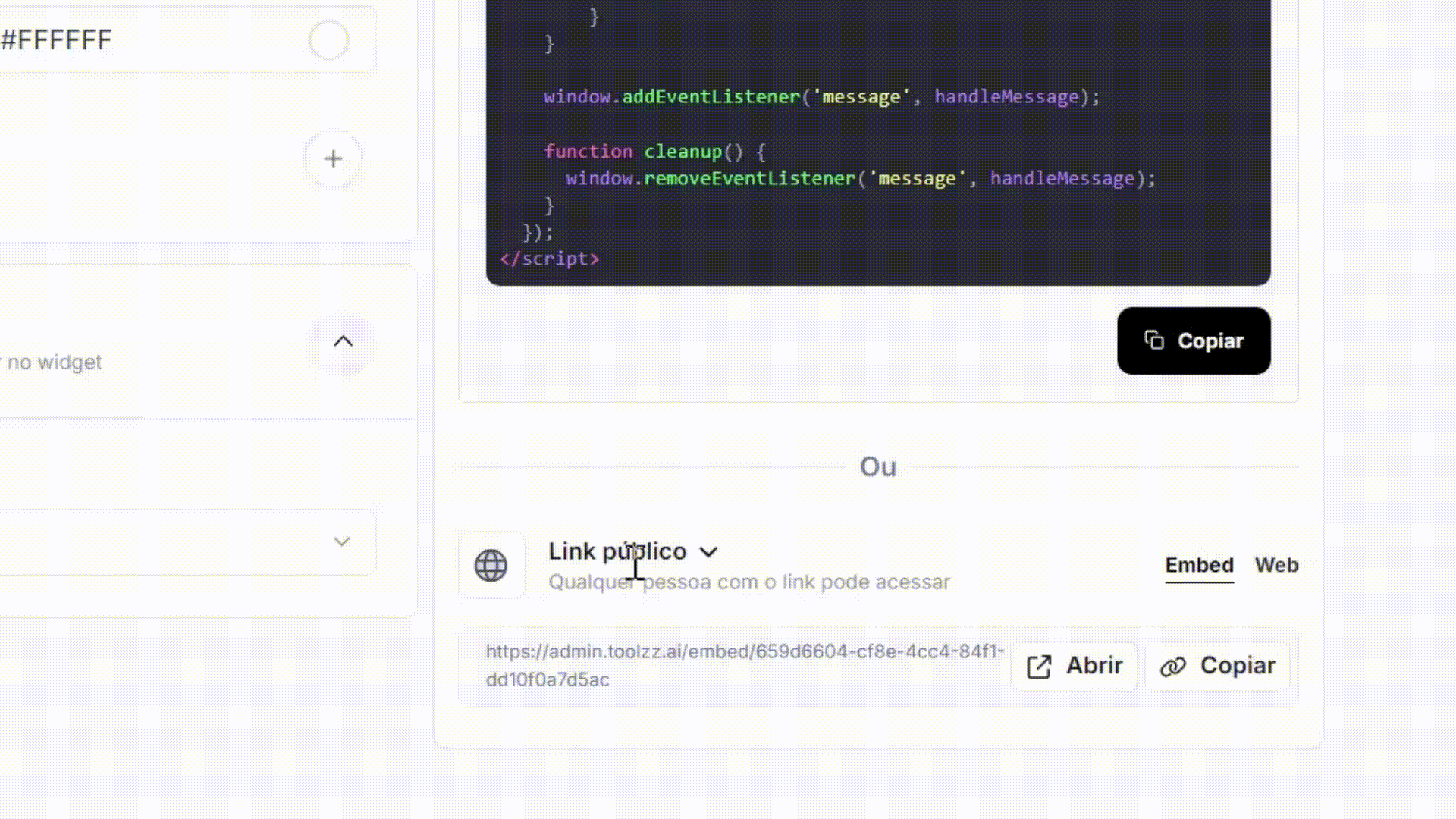Click the external-link icon in the Abrir button

click(1039, 666)
